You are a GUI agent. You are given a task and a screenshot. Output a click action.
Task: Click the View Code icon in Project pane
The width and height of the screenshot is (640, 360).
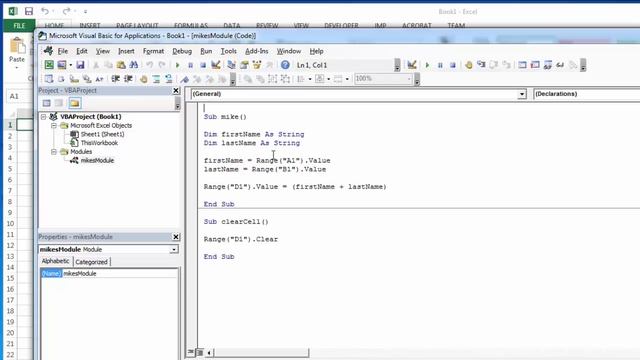point(47,103)
